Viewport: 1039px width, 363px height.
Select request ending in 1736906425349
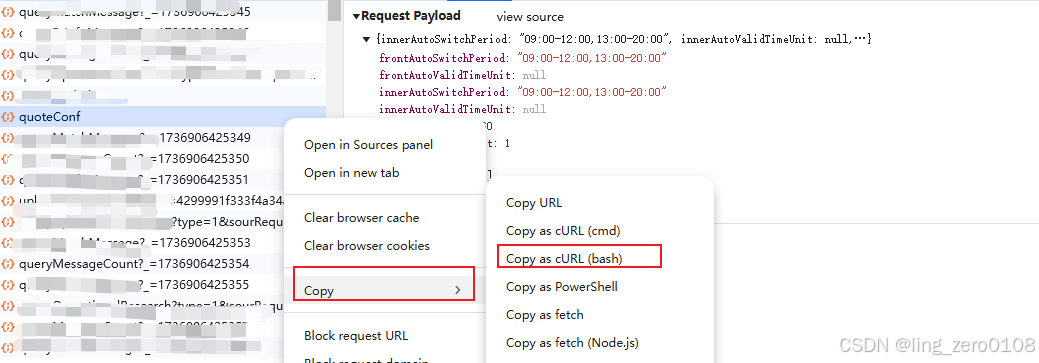click(164, 138)
